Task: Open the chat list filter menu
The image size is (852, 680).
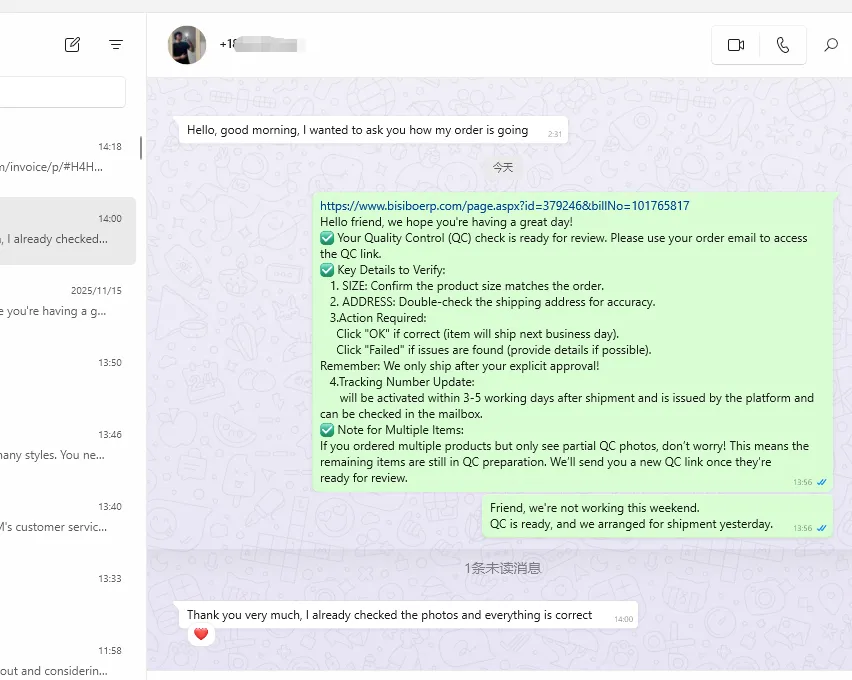Action: [116, 44]
